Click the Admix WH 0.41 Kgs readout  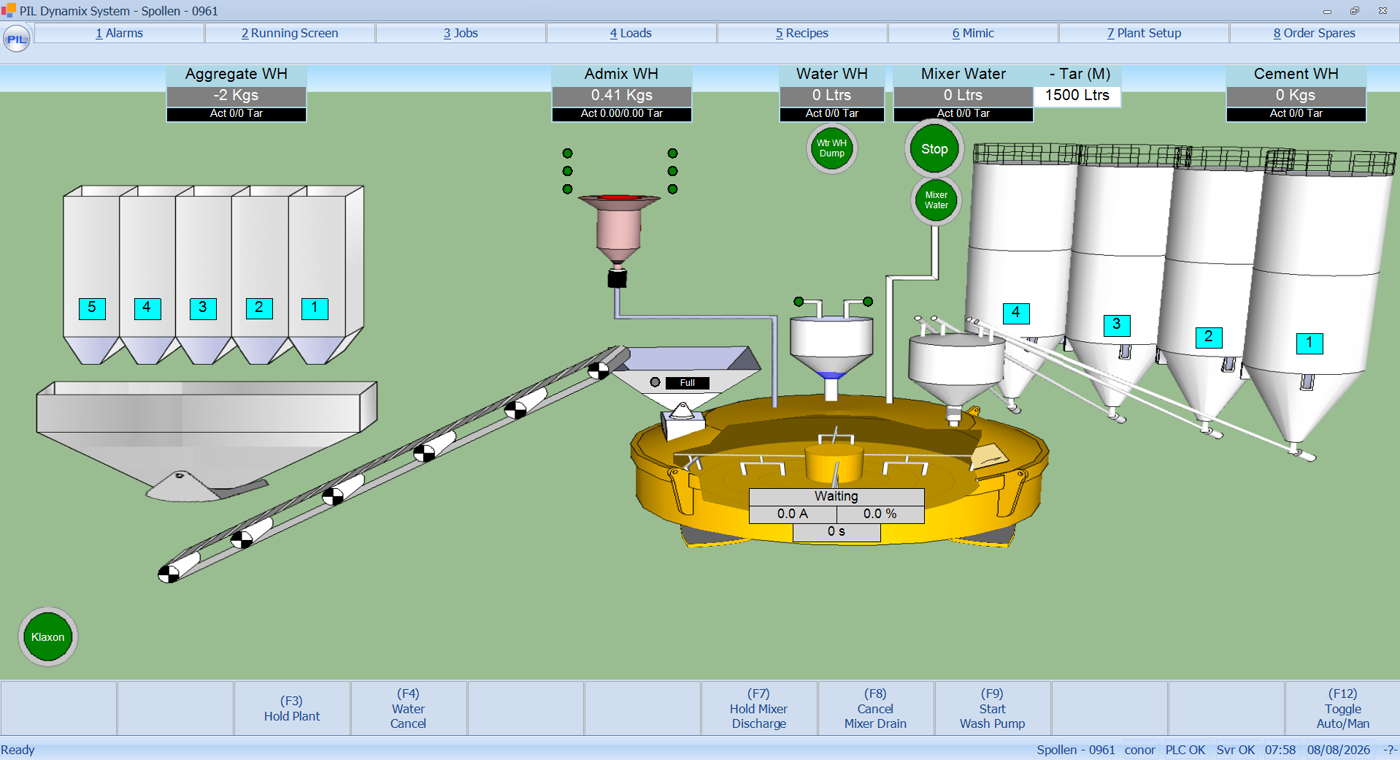(x=622, y=95)
